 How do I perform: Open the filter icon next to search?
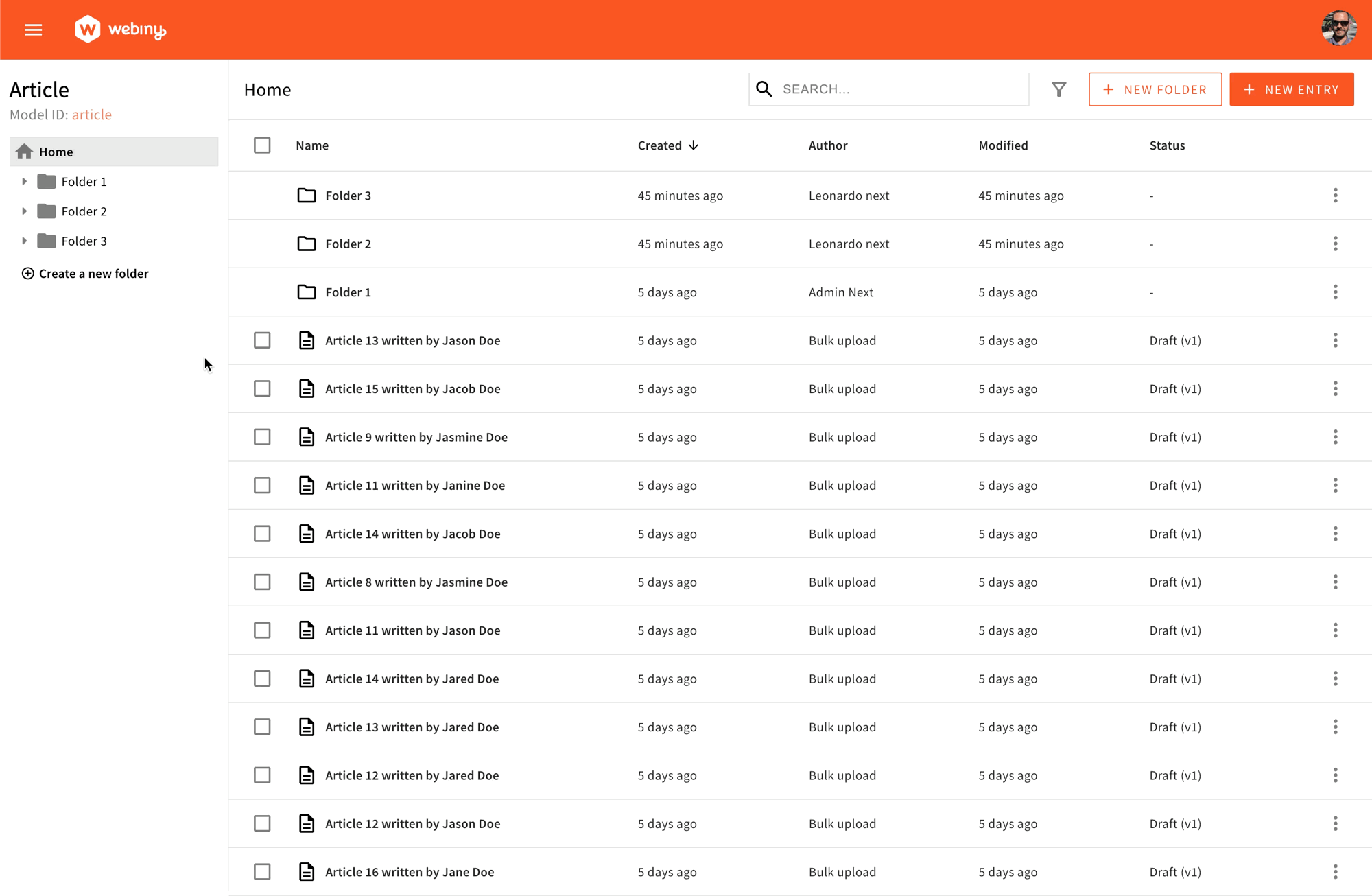click(1058, 89)
